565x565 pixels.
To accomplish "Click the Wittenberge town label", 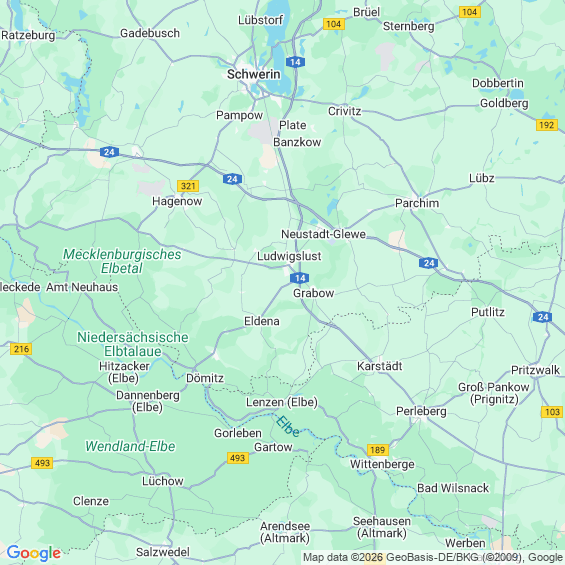I will click(x=382, y=464).
